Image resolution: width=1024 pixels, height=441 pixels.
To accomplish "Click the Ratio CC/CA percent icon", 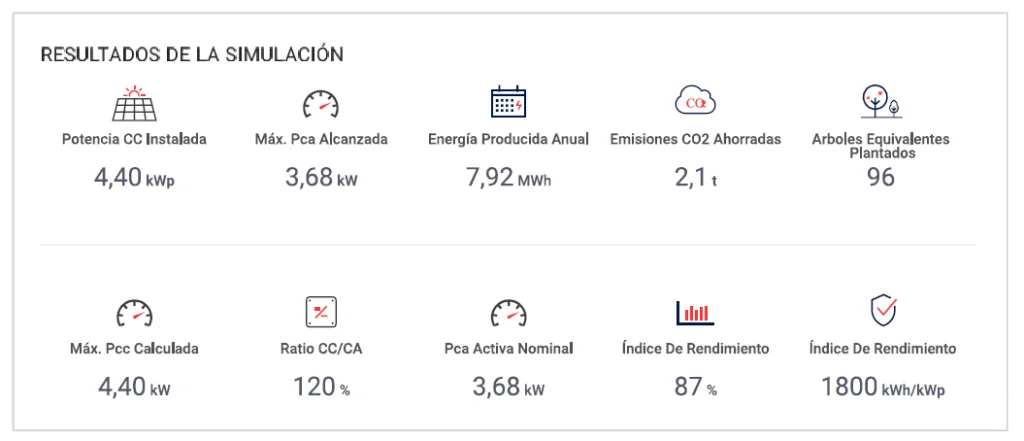I will pos(321,312).
